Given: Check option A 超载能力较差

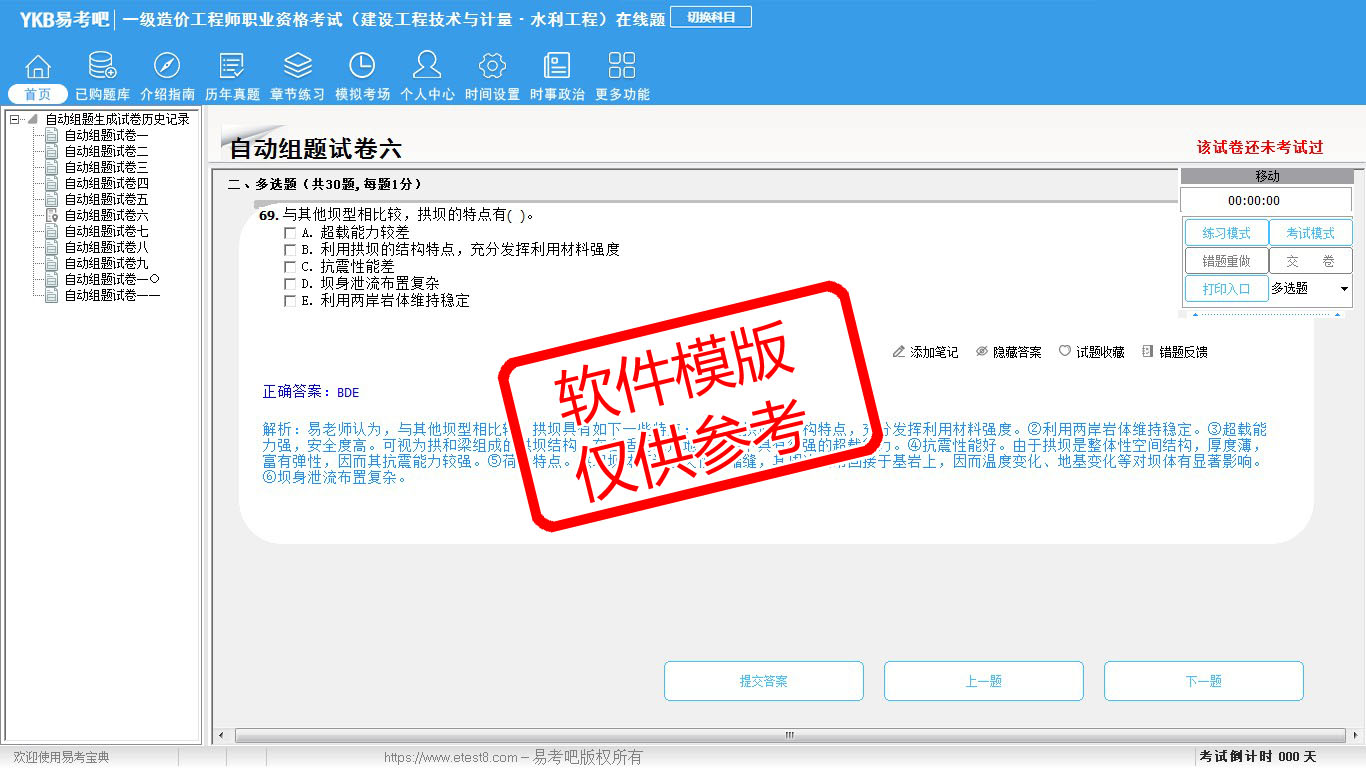Looking at the screenshot, I should click(290, 233).
